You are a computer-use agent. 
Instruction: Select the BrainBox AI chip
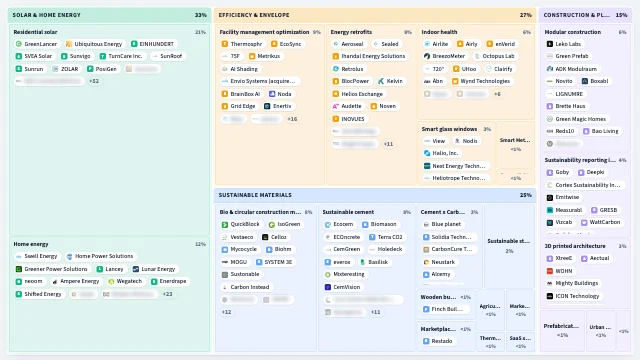[x=241, y=94]
